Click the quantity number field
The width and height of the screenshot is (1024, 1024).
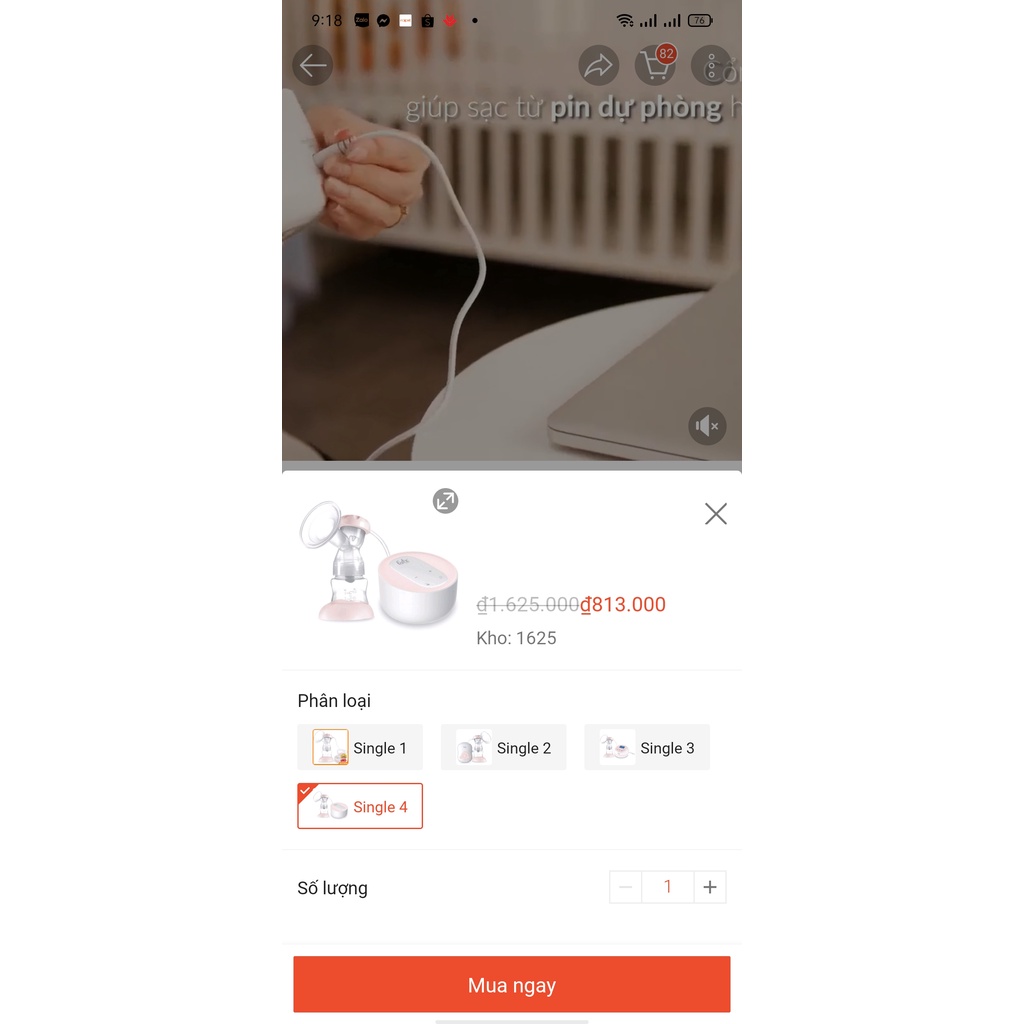667,887
